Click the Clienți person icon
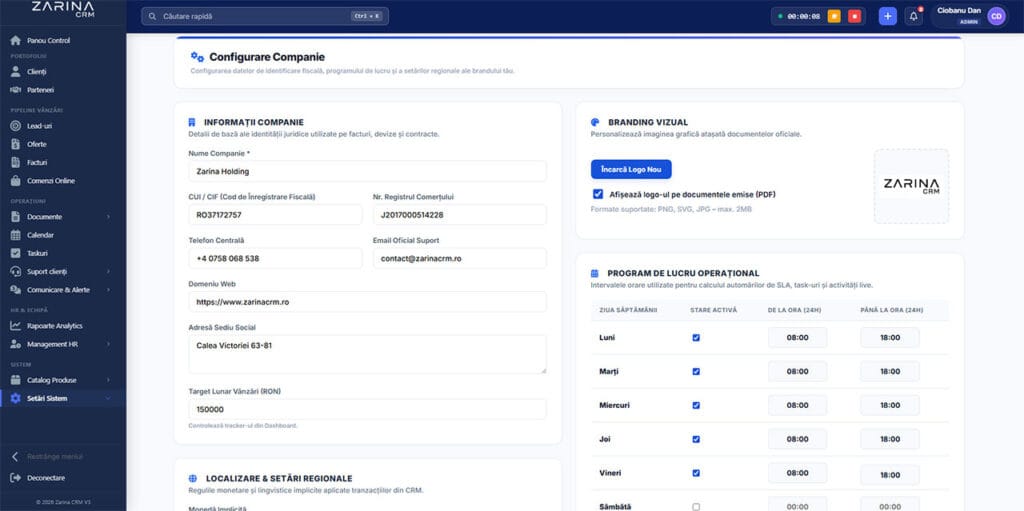 pyautogui.click(x=16, y=72)
